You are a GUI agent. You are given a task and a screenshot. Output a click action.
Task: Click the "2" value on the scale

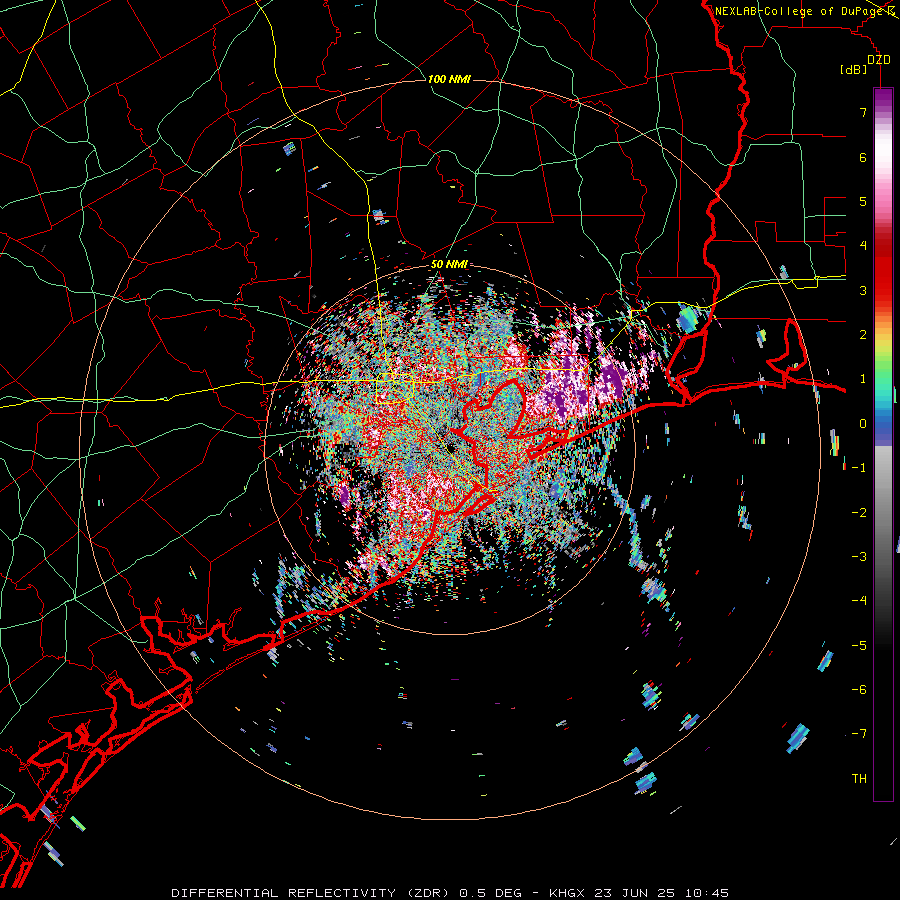point(863,335)
